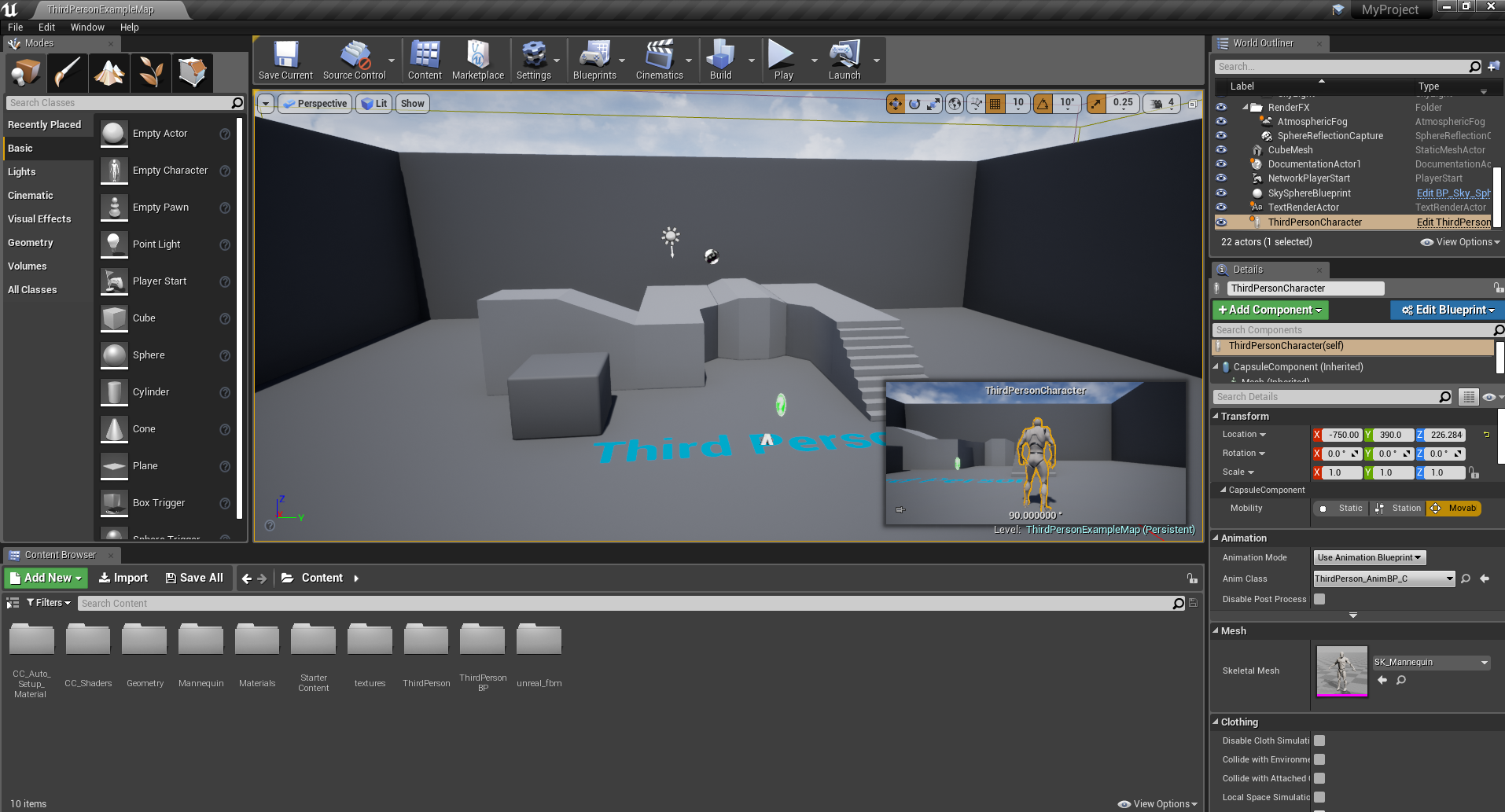This screenshot has width=1505, height=812.
Task: Open the File menu
Action: coord(16,27)
